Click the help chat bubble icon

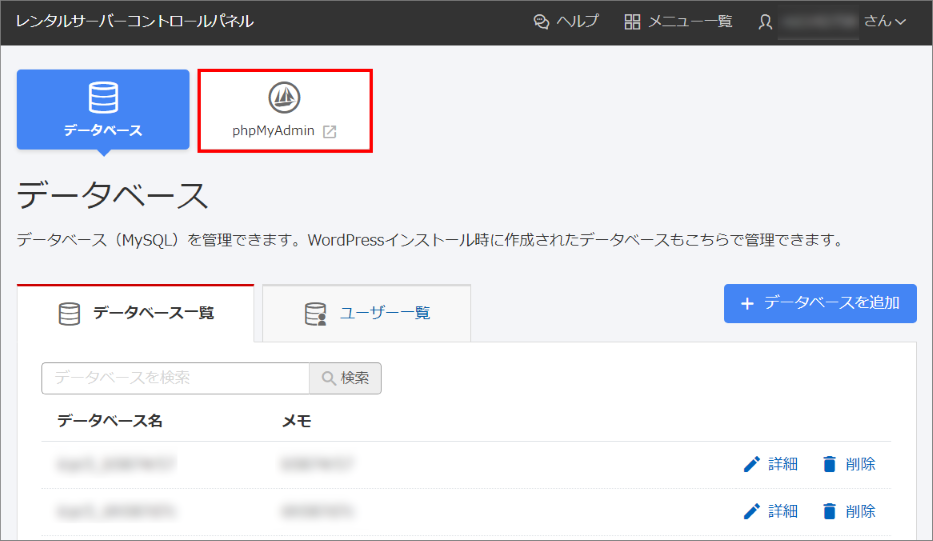(541, 22)
